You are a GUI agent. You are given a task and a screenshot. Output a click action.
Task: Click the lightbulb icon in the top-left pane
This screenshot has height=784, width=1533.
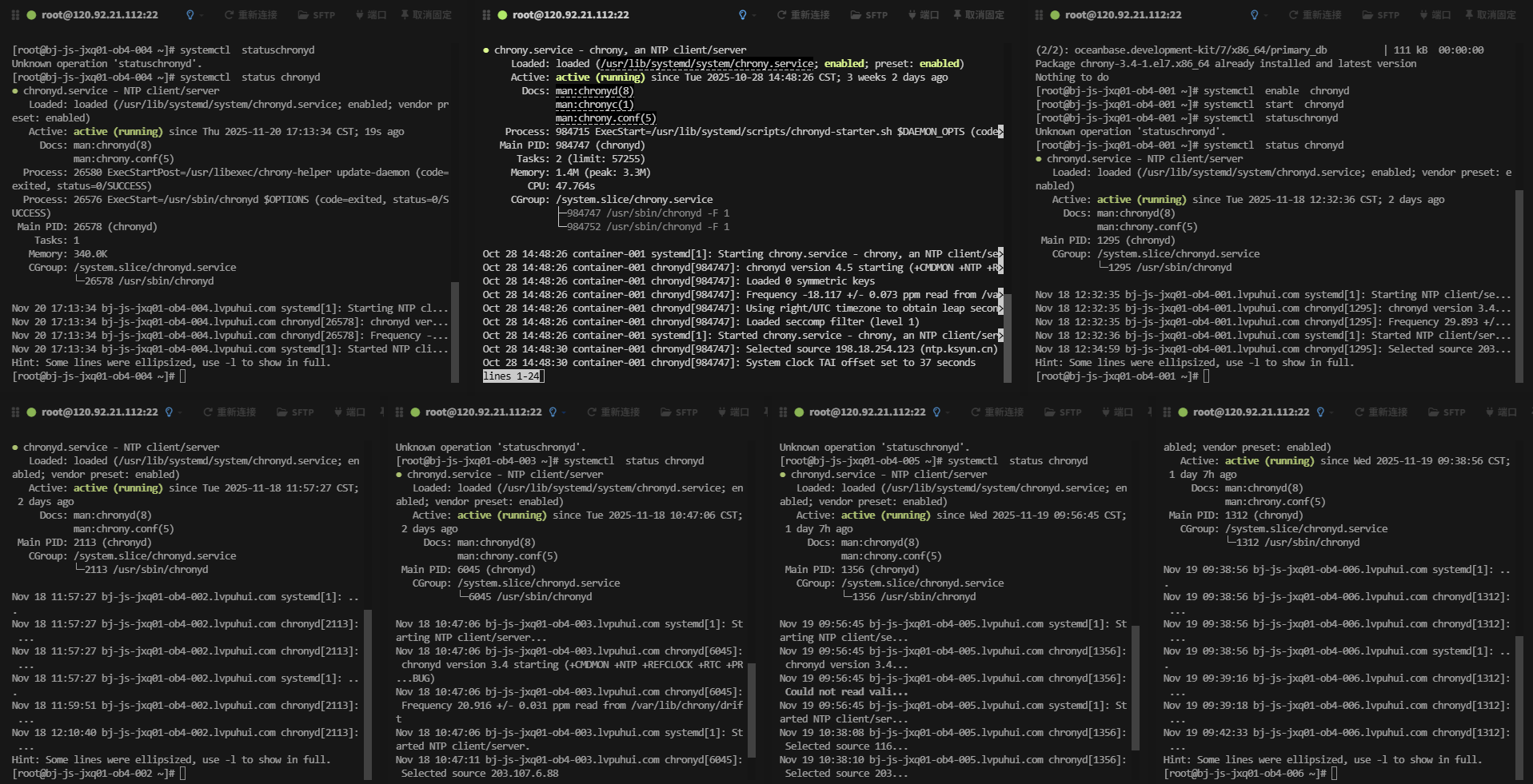coord(190,15)
